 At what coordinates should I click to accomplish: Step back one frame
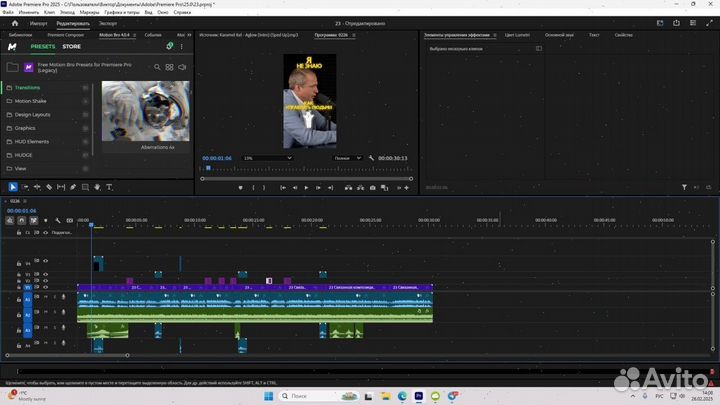pos(295,188)
